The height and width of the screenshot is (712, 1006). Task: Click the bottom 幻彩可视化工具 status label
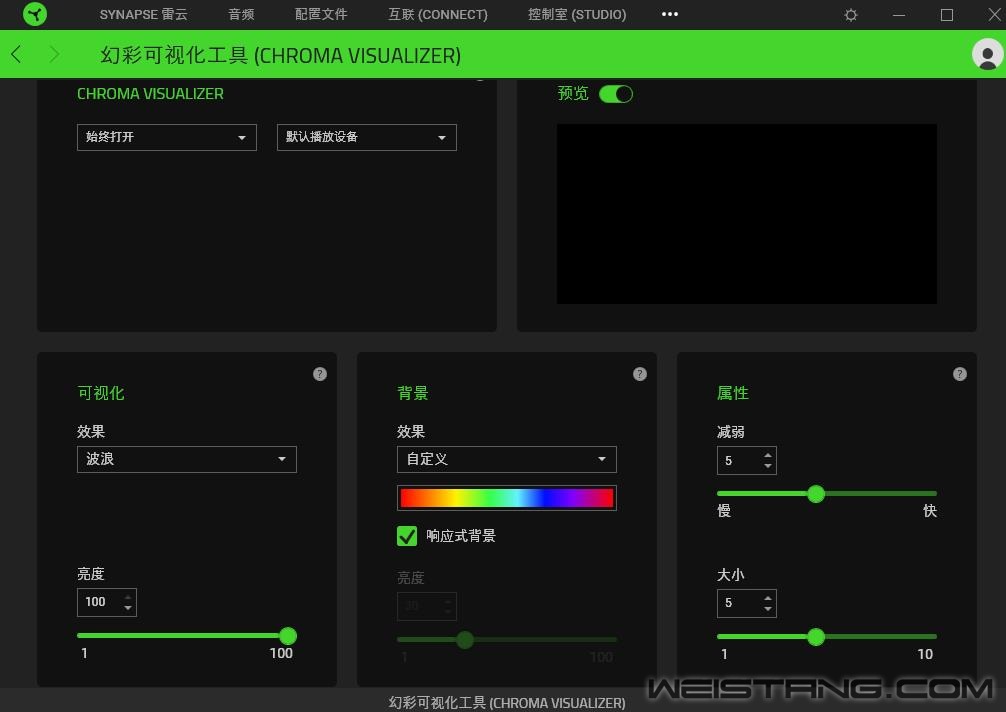(507, 703)
